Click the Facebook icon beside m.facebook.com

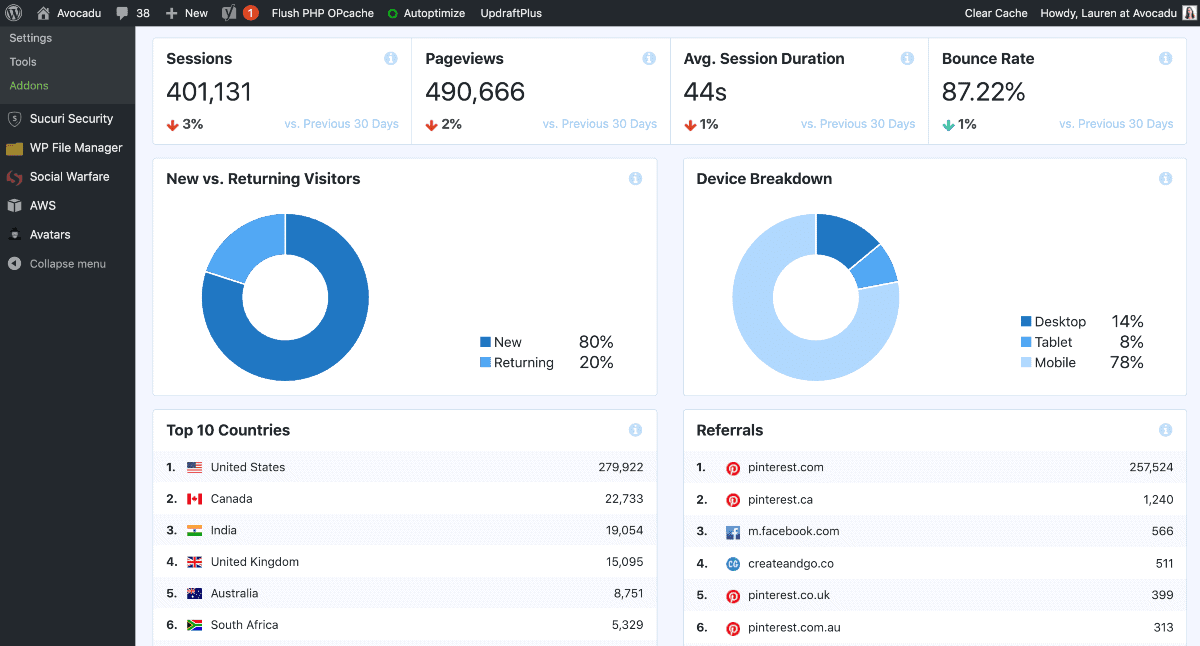tap(733, 531)
